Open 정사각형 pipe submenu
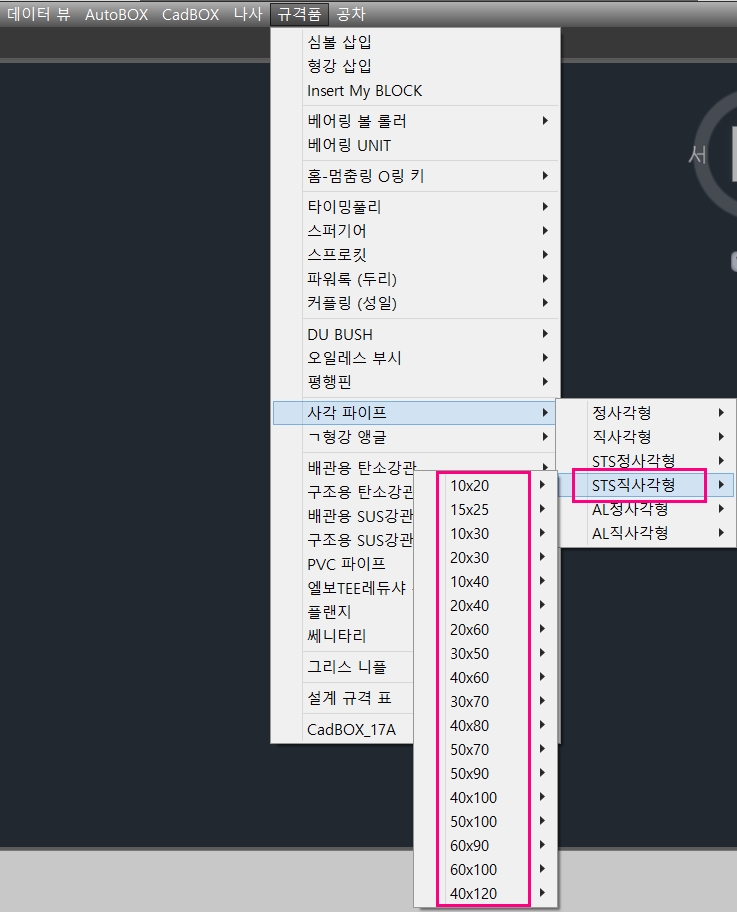This screenshot has width=737, height=912. (x=647, y=412)
